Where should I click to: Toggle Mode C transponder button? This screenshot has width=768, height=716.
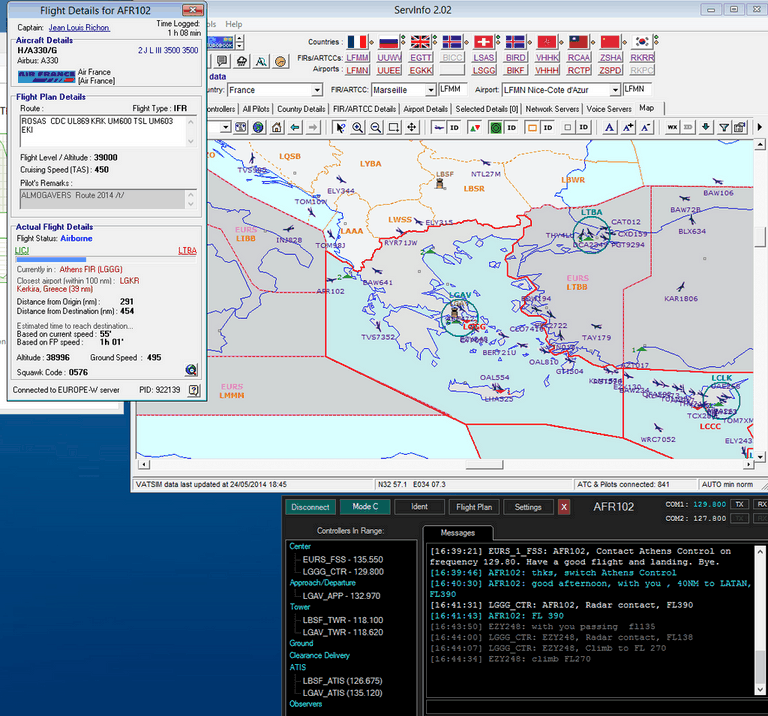point(365,507)
